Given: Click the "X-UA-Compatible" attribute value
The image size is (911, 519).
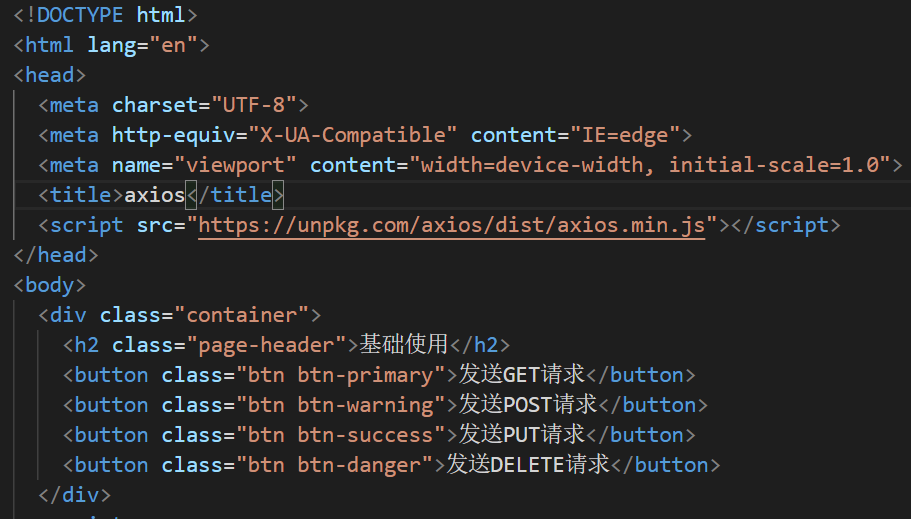Looking at the screenshot, I should tap(352, 135).
